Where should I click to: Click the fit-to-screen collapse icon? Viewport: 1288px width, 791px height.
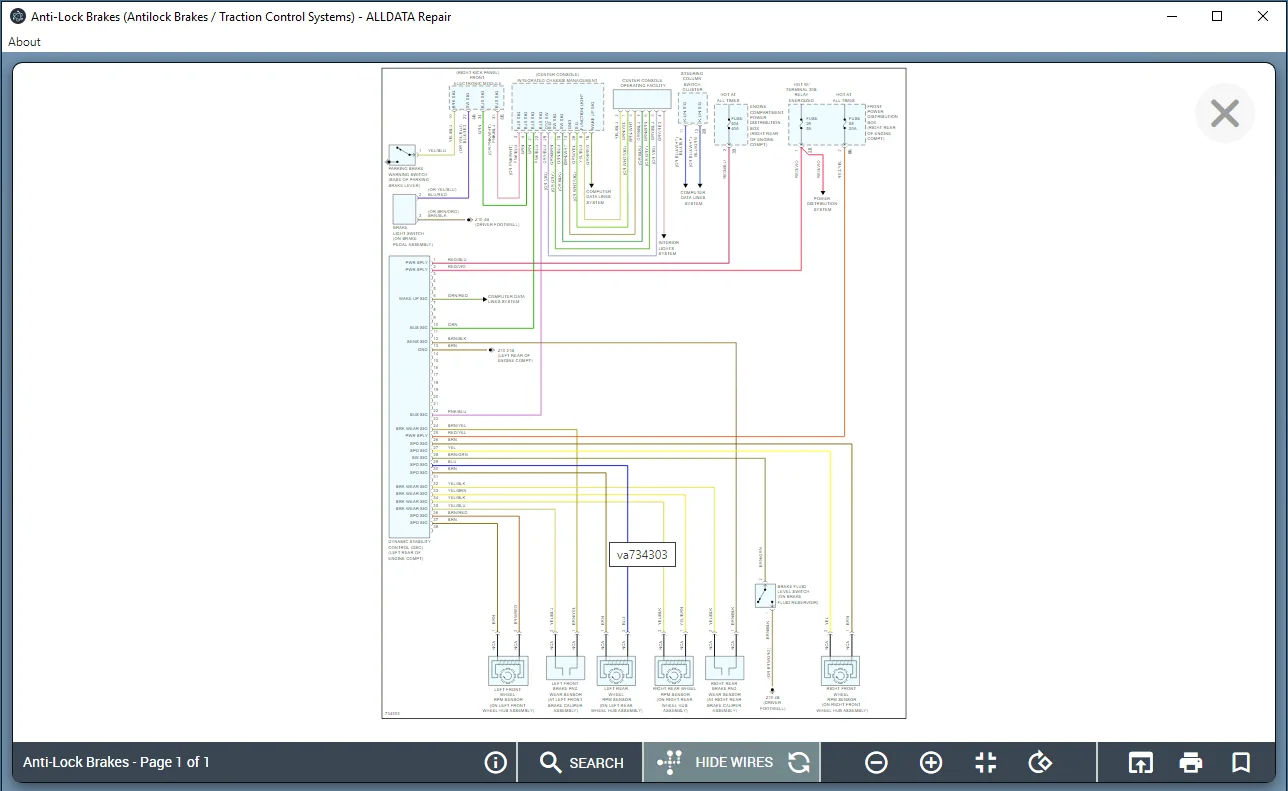(986, 763)
